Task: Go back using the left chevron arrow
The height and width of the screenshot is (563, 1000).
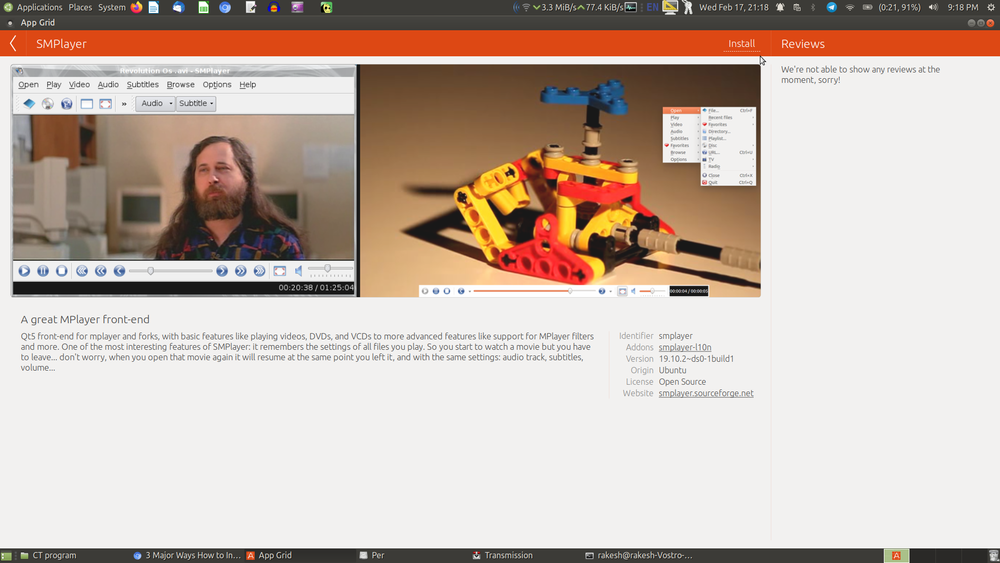Action: point(13,43)
